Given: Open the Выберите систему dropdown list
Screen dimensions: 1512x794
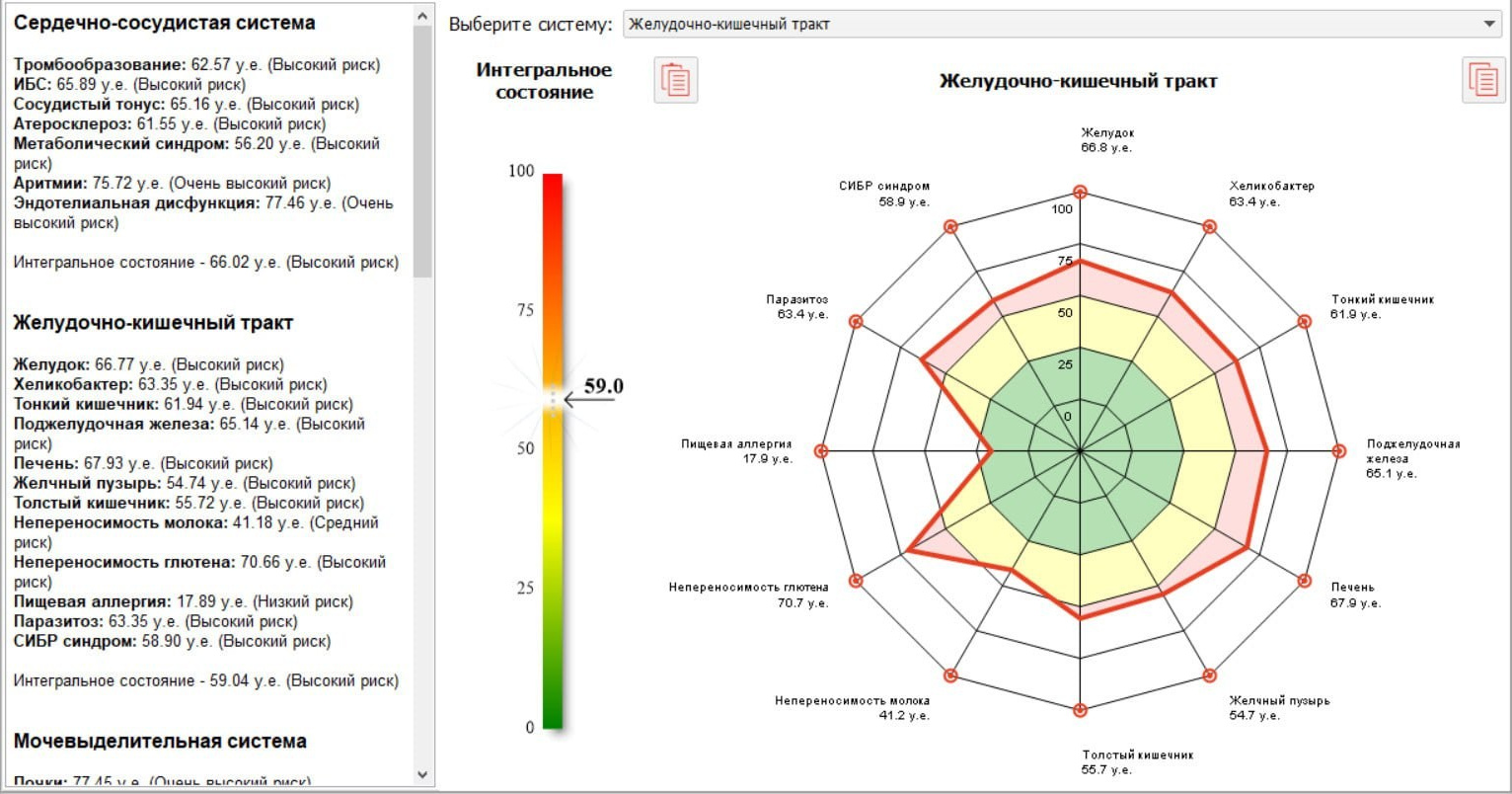Looking at the screenshot, I should pos(1062,24).
